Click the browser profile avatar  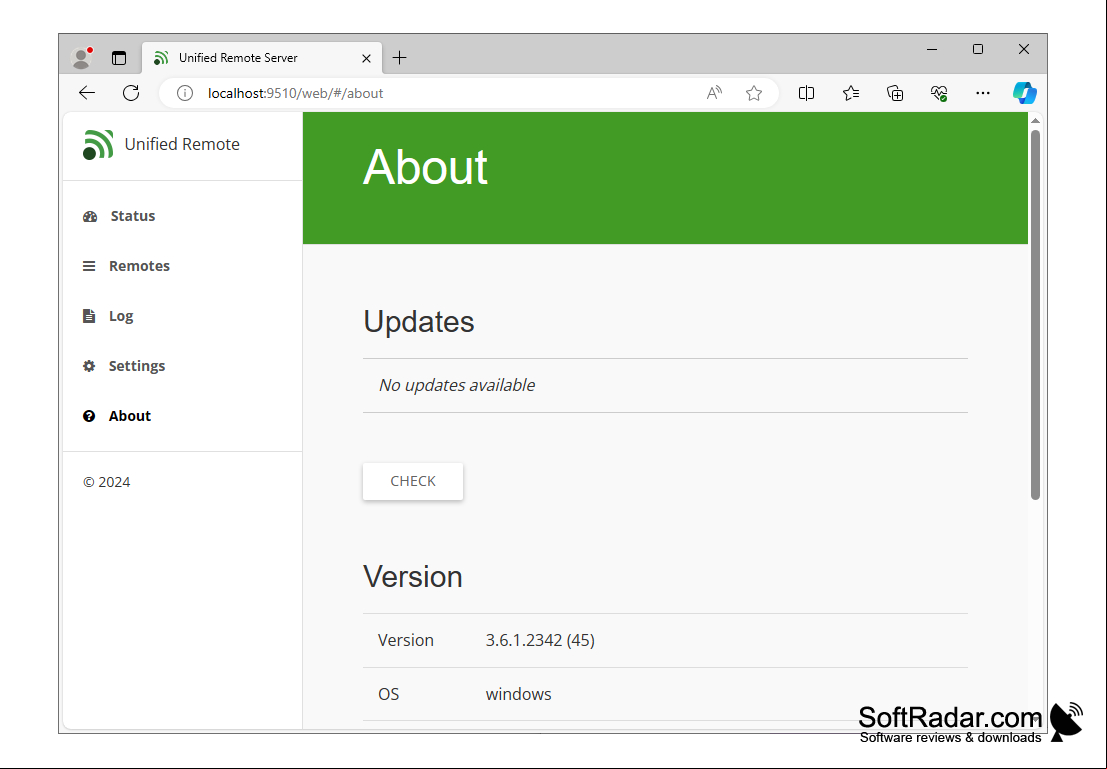[x=82, y=58]
